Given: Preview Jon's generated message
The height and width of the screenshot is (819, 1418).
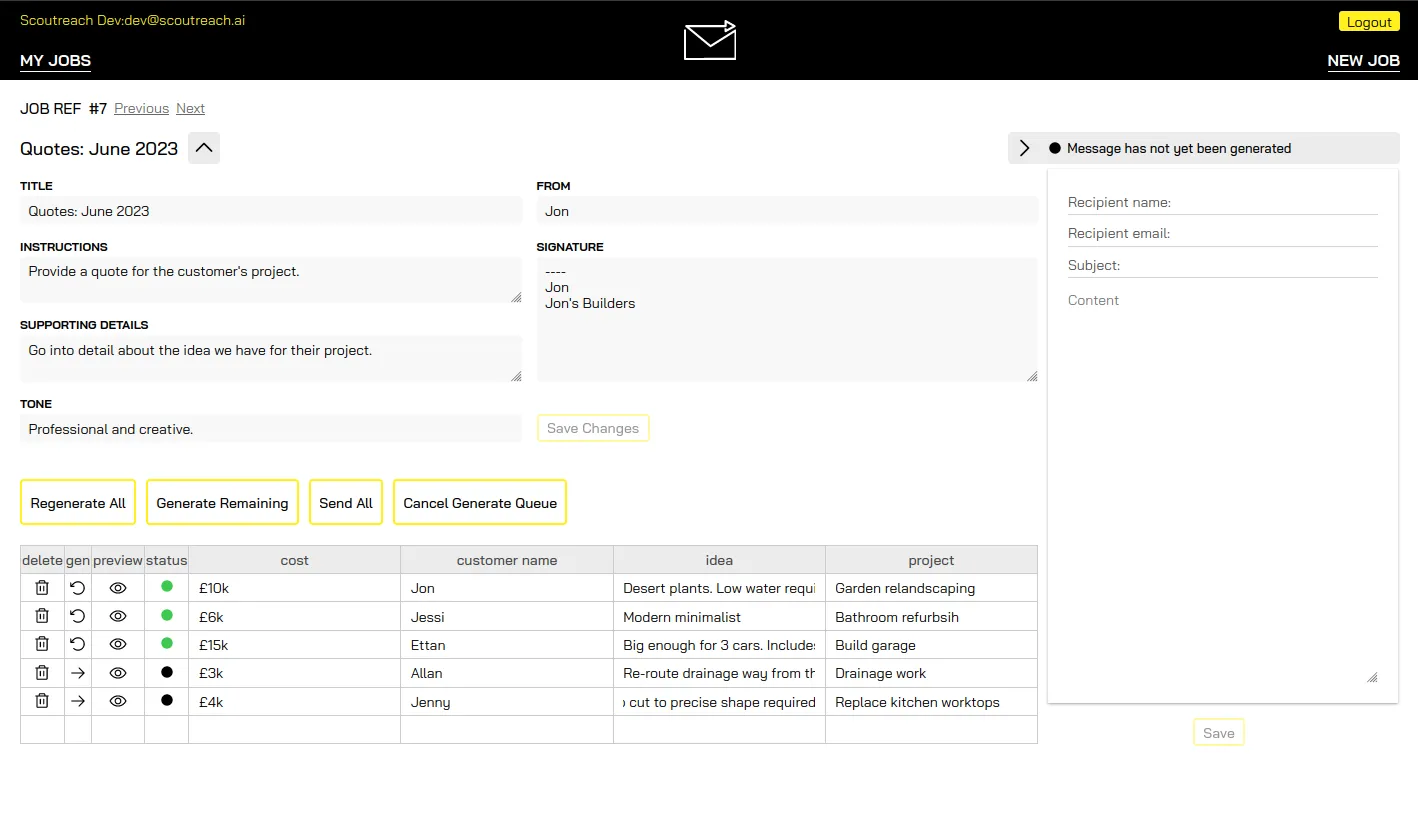Looking at the screenshot, I should pyautogui.click(x=117, y=588).
